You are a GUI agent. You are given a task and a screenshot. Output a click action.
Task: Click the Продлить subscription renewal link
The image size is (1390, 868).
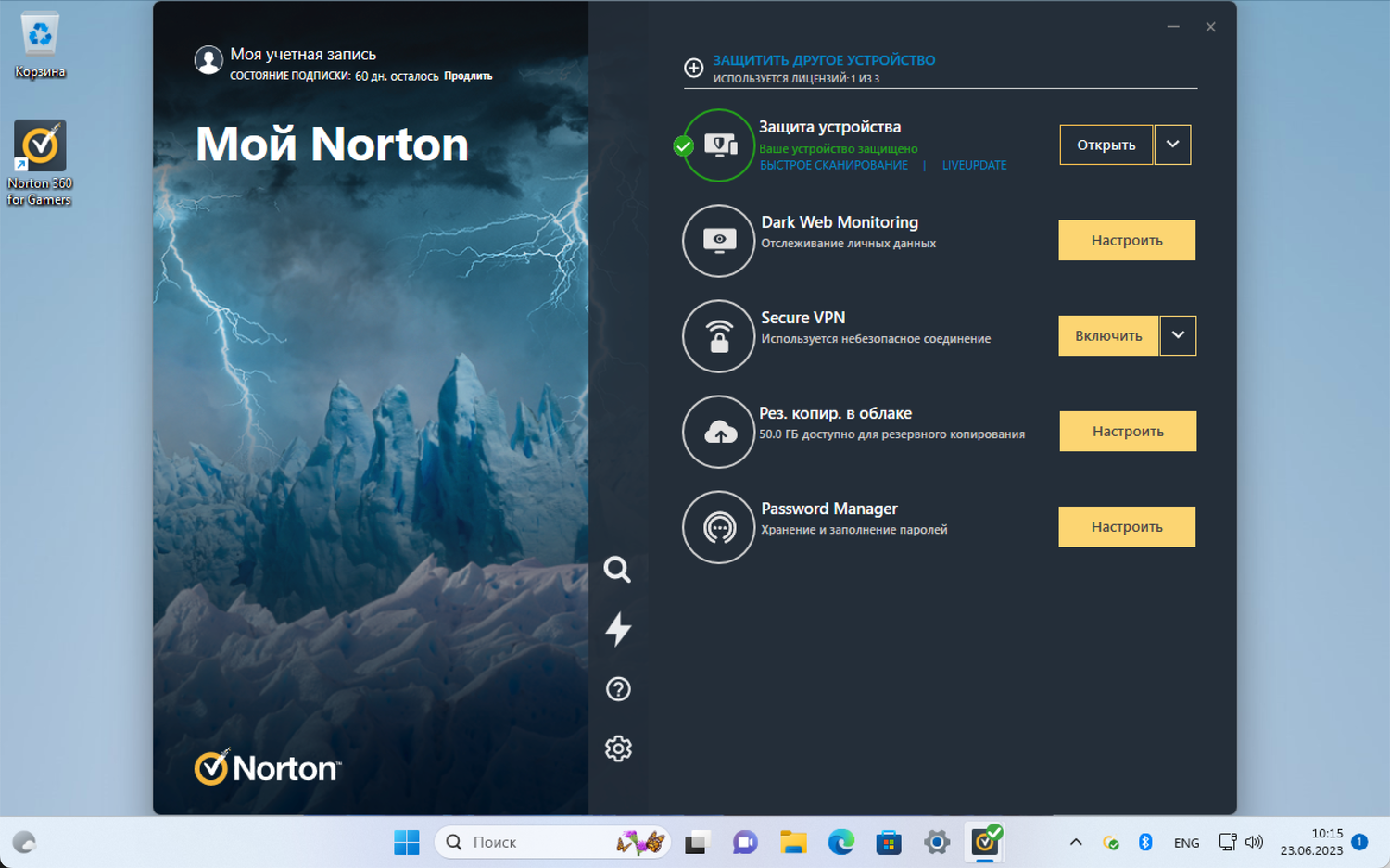(x=468, y=76)
